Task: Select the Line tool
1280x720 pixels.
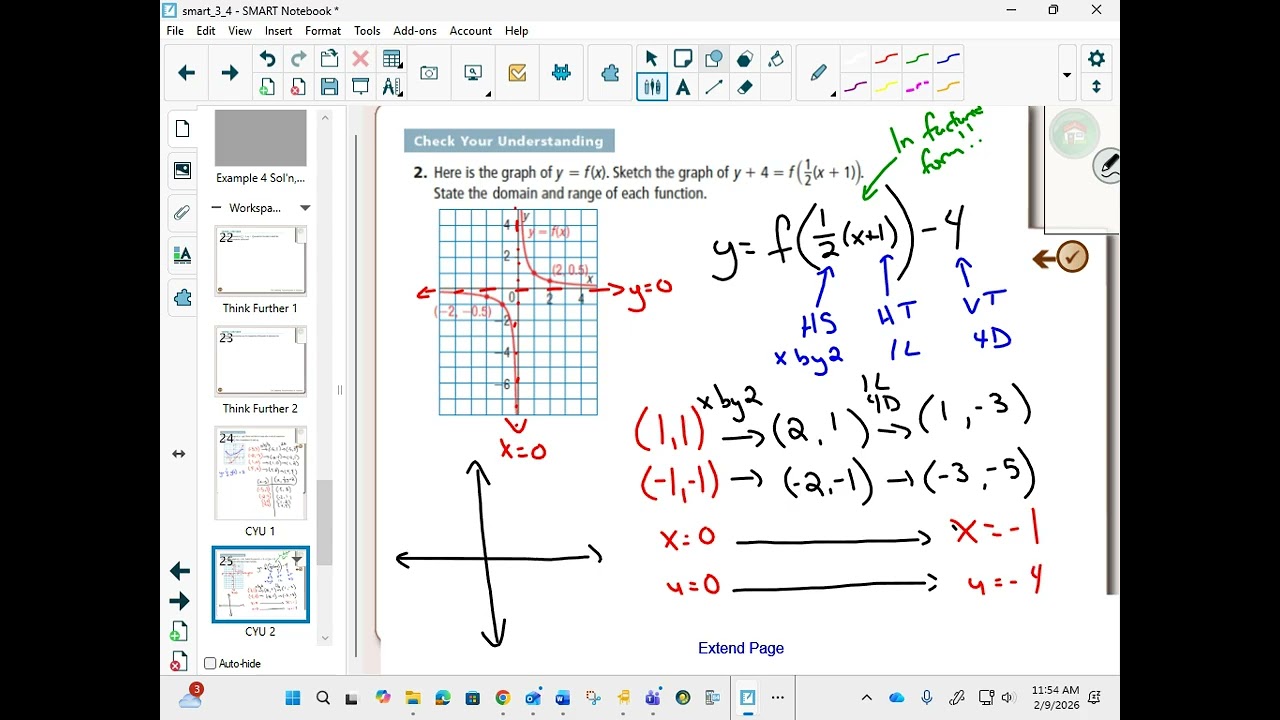Action: coord(714,87)
